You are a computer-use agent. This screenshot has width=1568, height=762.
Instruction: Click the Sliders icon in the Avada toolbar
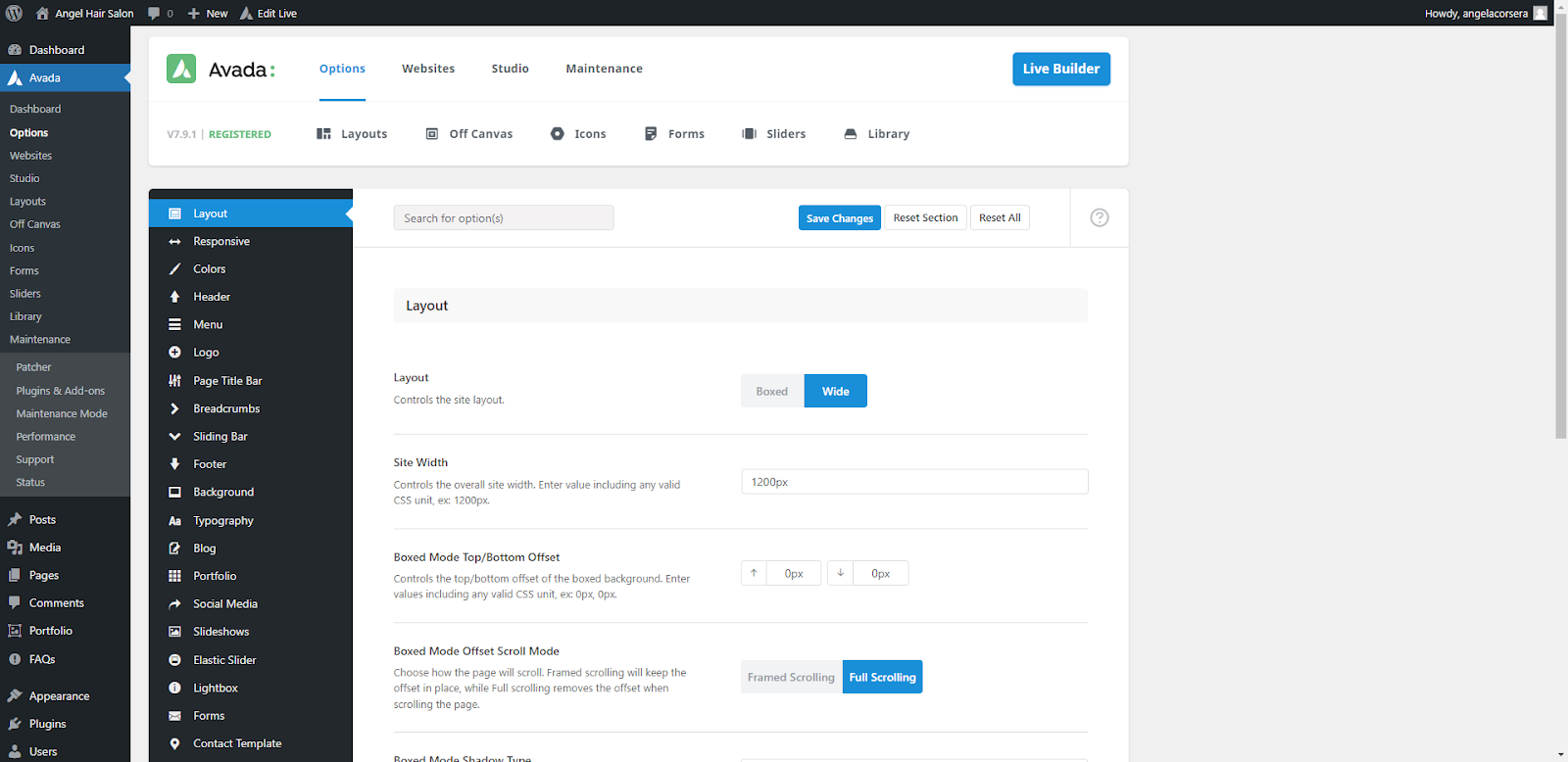click(750, 133)
